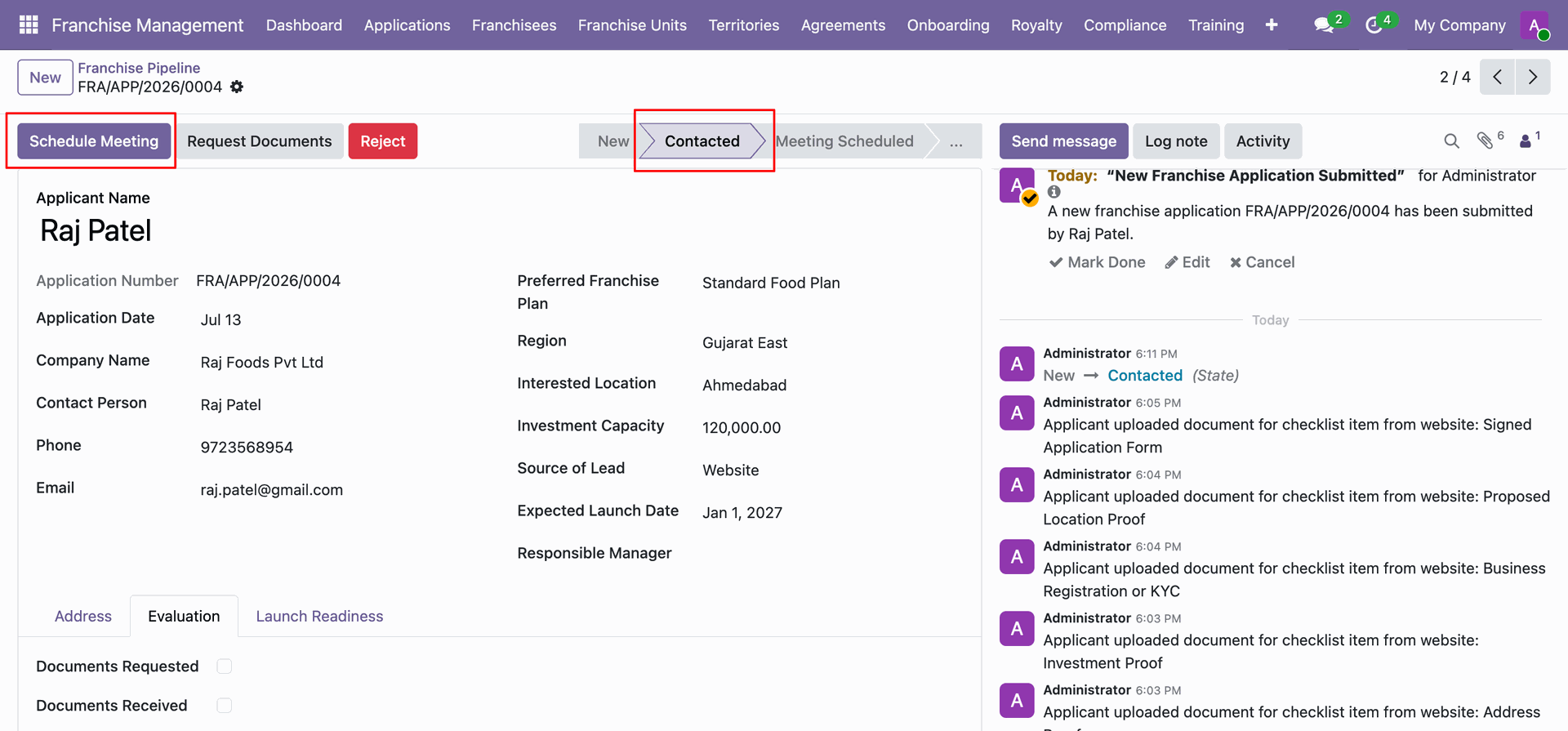Open the Royalty menu

1036,25
